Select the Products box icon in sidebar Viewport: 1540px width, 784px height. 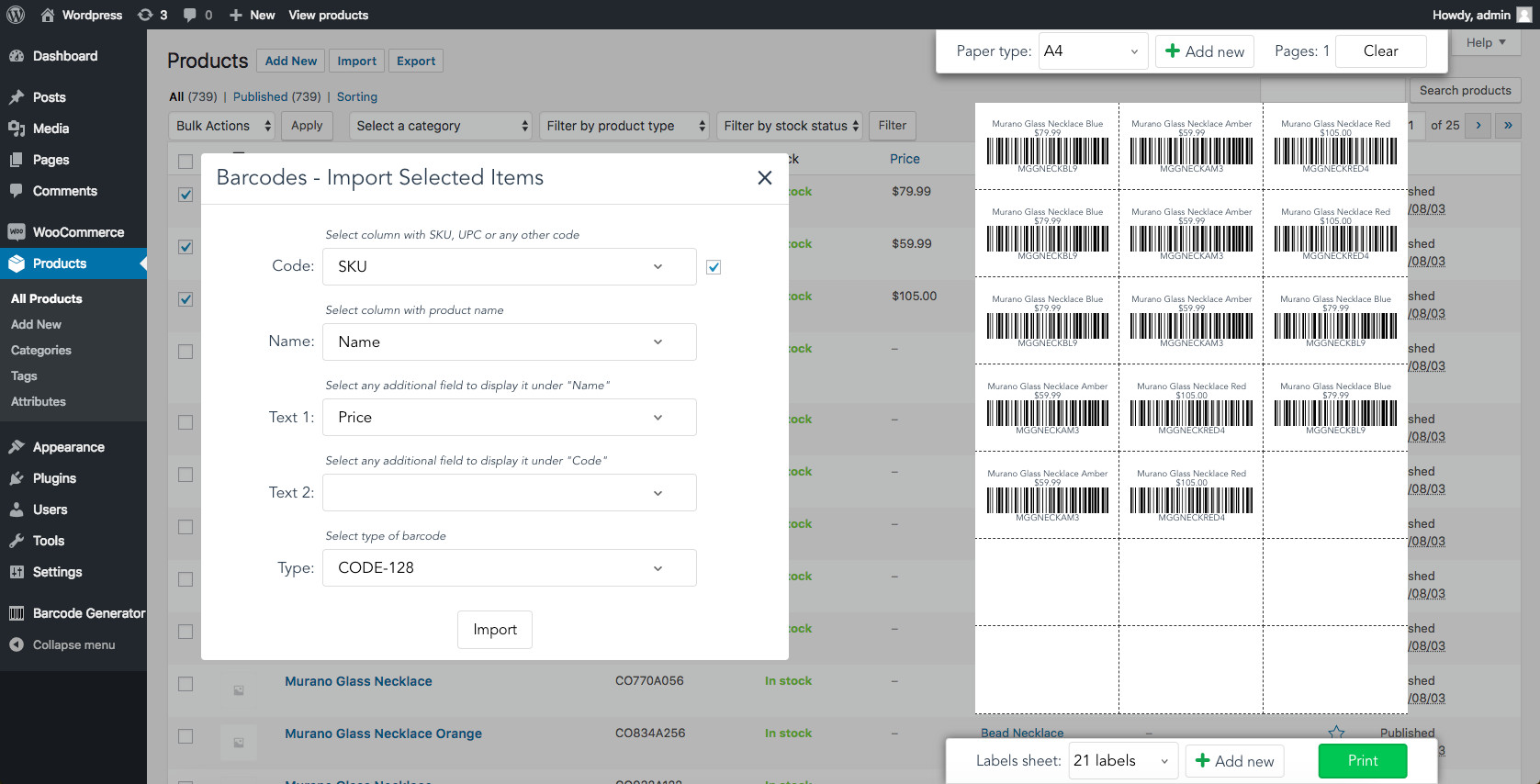coord(16,263)
